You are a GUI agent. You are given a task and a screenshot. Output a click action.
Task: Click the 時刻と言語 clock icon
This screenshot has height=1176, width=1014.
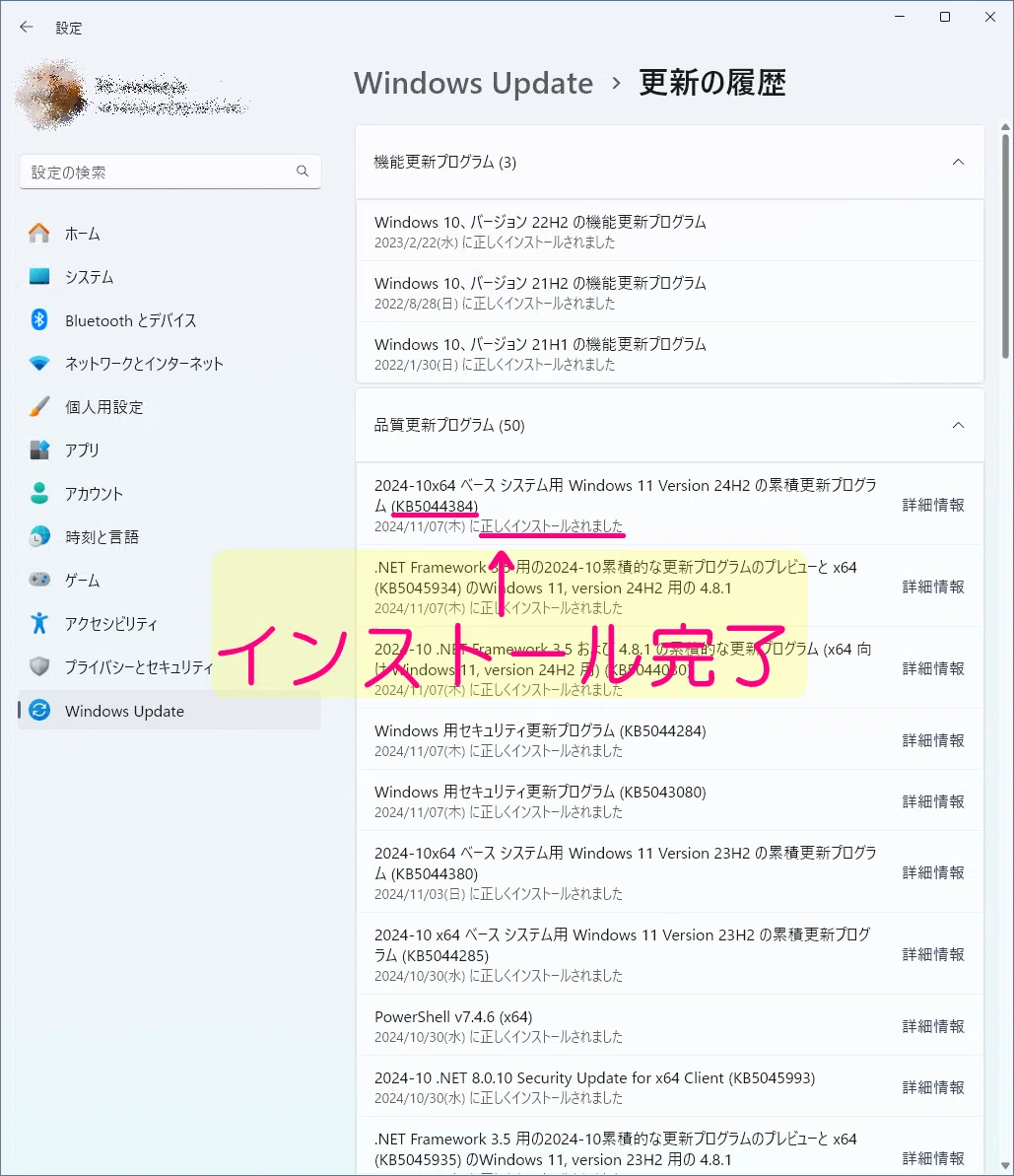pos(39,536)
